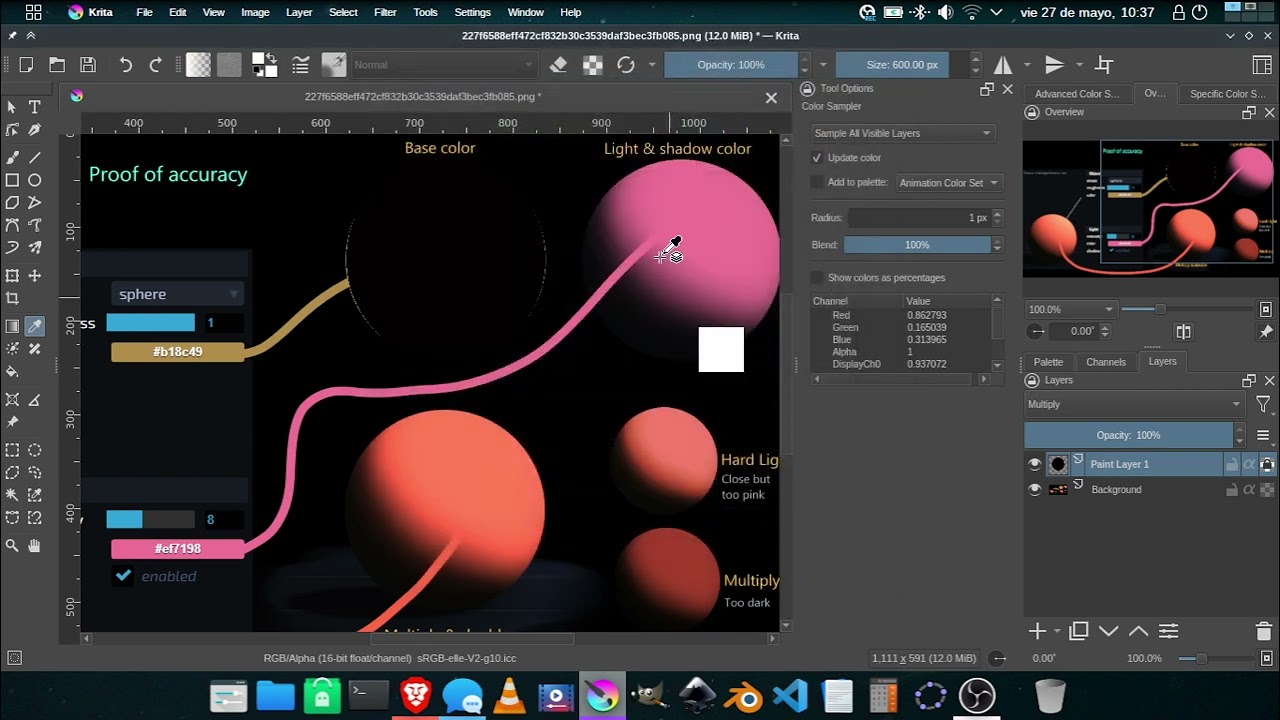Open the Sample All Visible Layers dropdown
1280x720 pixels.
902,133
